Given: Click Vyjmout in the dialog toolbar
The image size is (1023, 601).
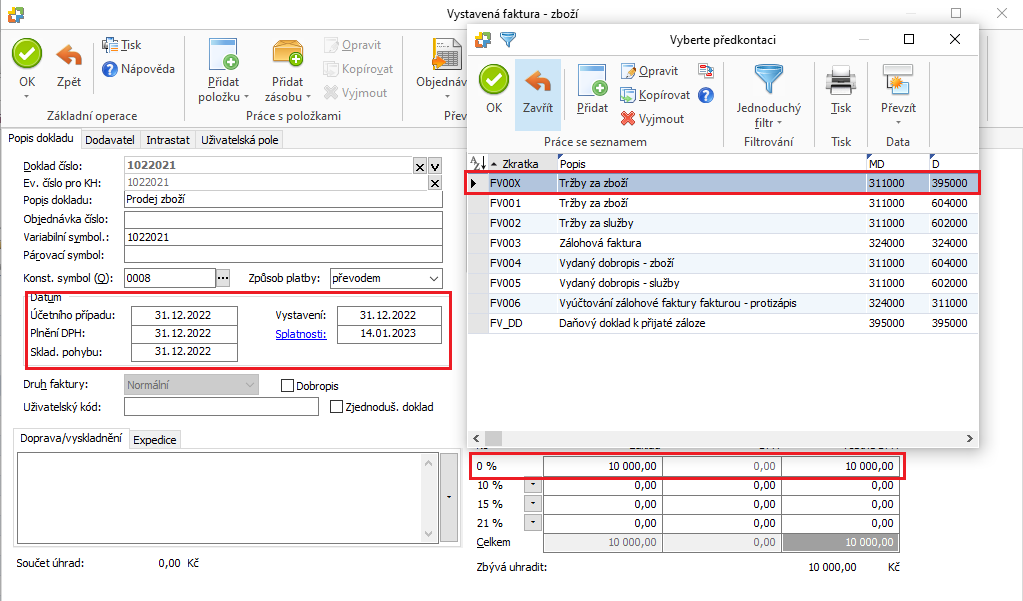Looking at the screenshot, I should [x=652, y=118].
